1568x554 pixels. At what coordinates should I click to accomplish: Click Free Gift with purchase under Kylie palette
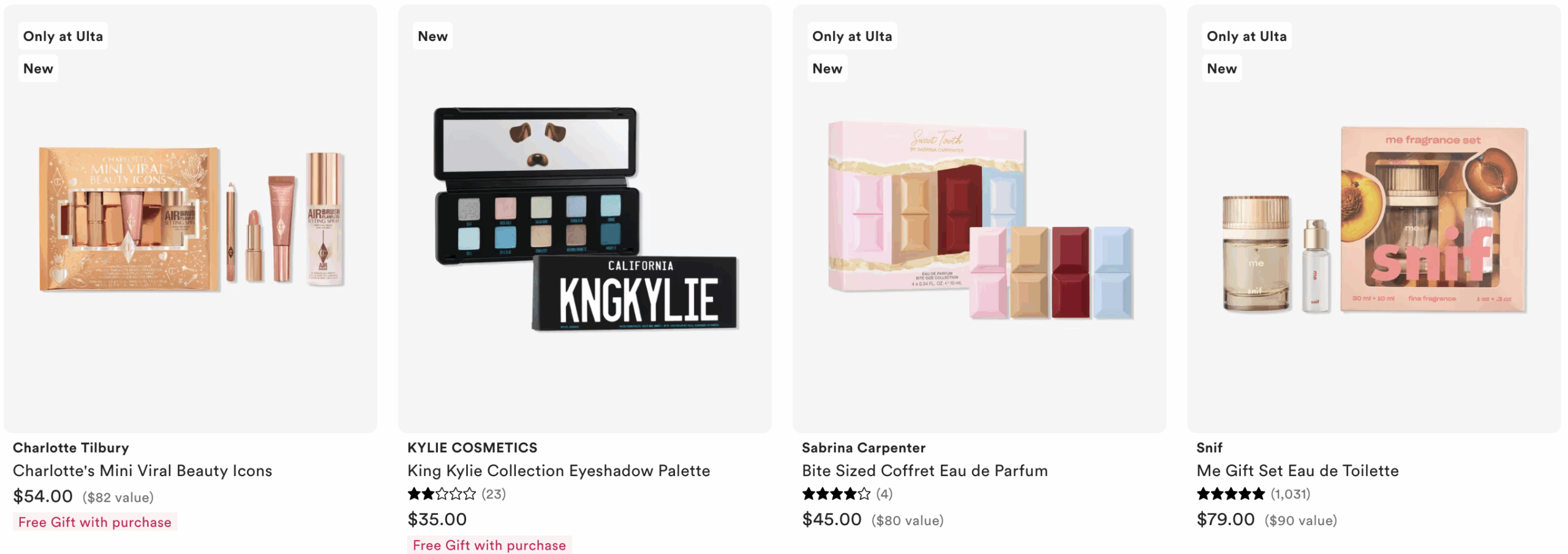tap(489, 545)
